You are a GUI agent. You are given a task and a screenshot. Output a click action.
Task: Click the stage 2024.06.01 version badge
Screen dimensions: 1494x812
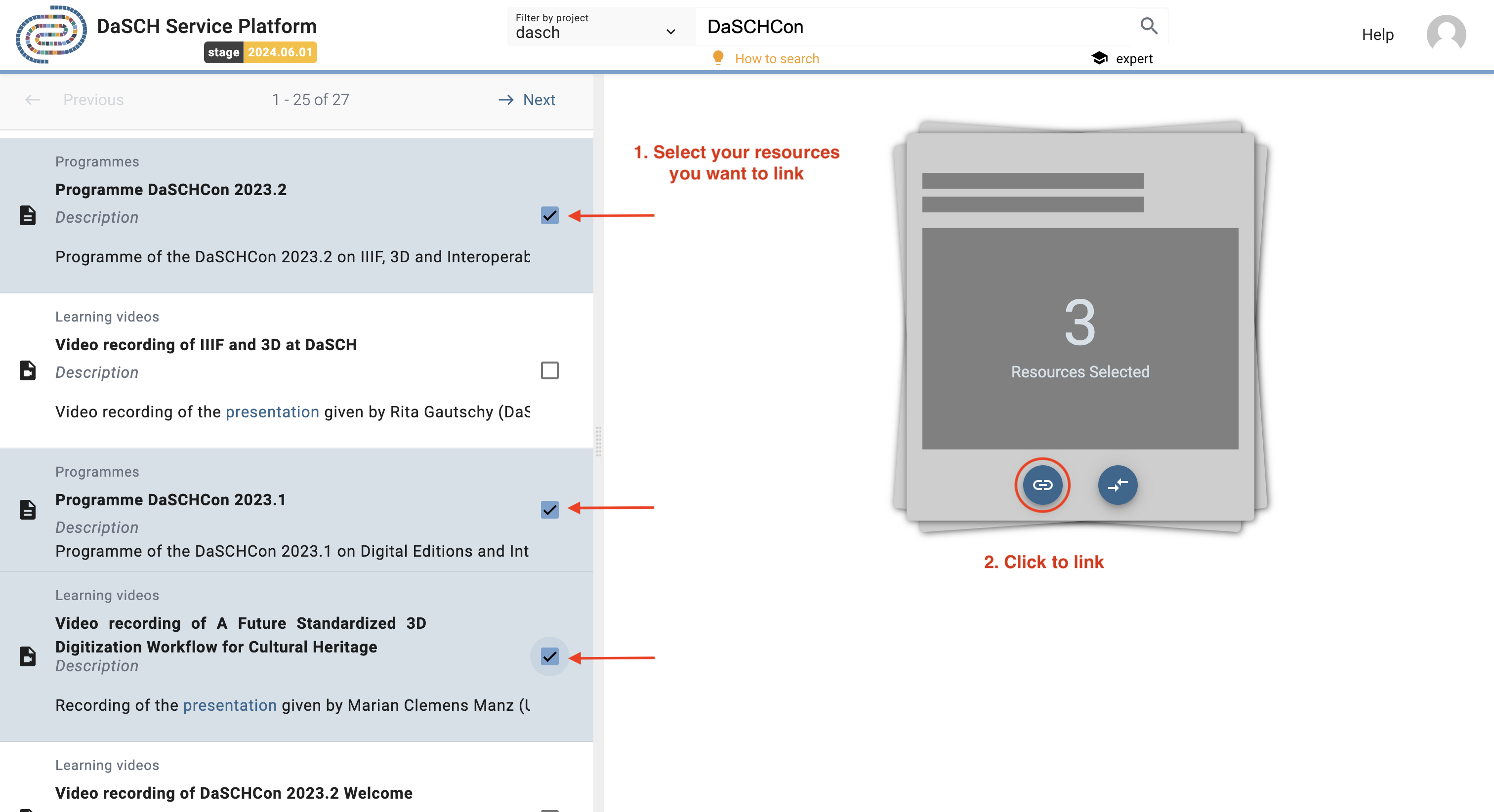click(x=260, y=52)
